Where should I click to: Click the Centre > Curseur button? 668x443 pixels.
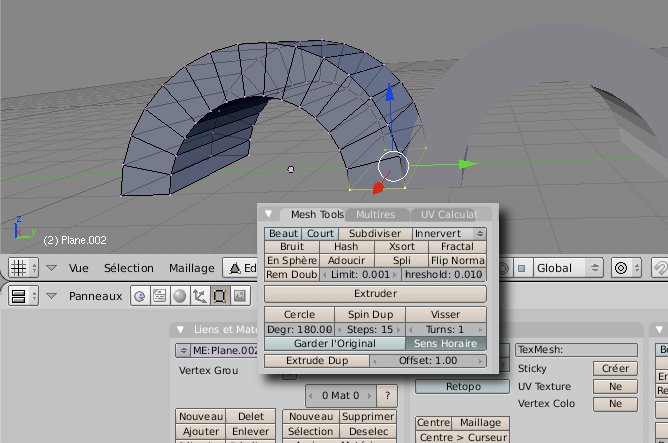[463, 437]
